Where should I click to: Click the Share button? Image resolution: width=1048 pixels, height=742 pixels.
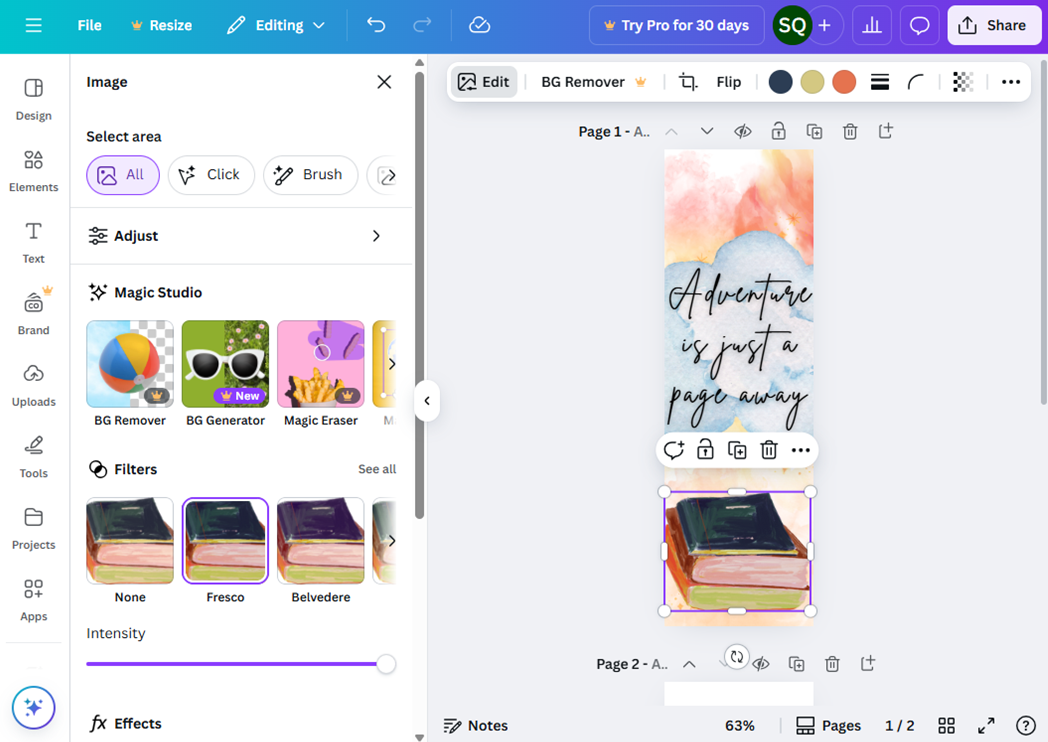tap(993, 25)
